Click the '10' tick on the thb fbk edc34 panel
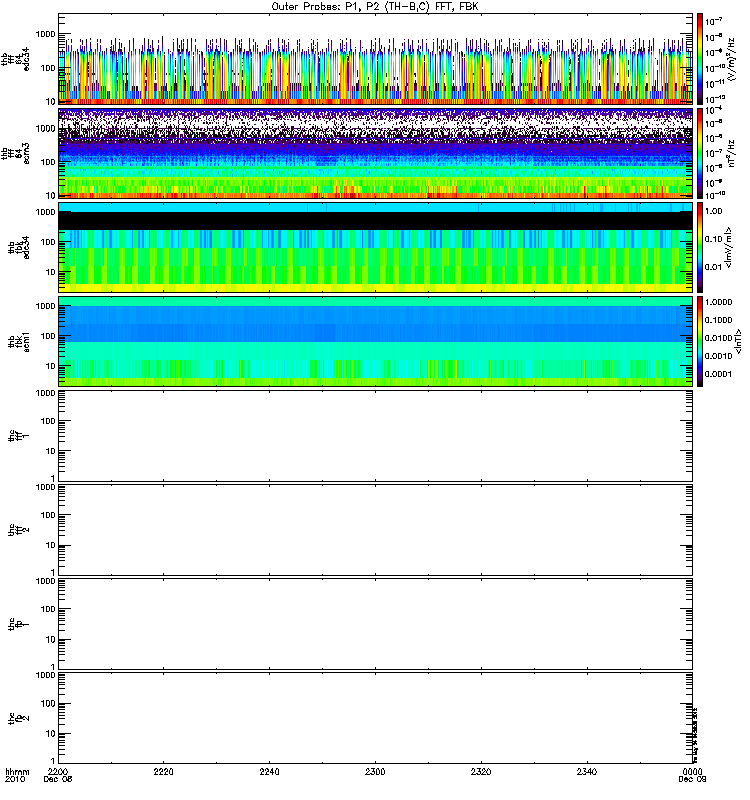The height and width of the screenshot is (800, 750). pyautogui.click(x=51, y=272)
